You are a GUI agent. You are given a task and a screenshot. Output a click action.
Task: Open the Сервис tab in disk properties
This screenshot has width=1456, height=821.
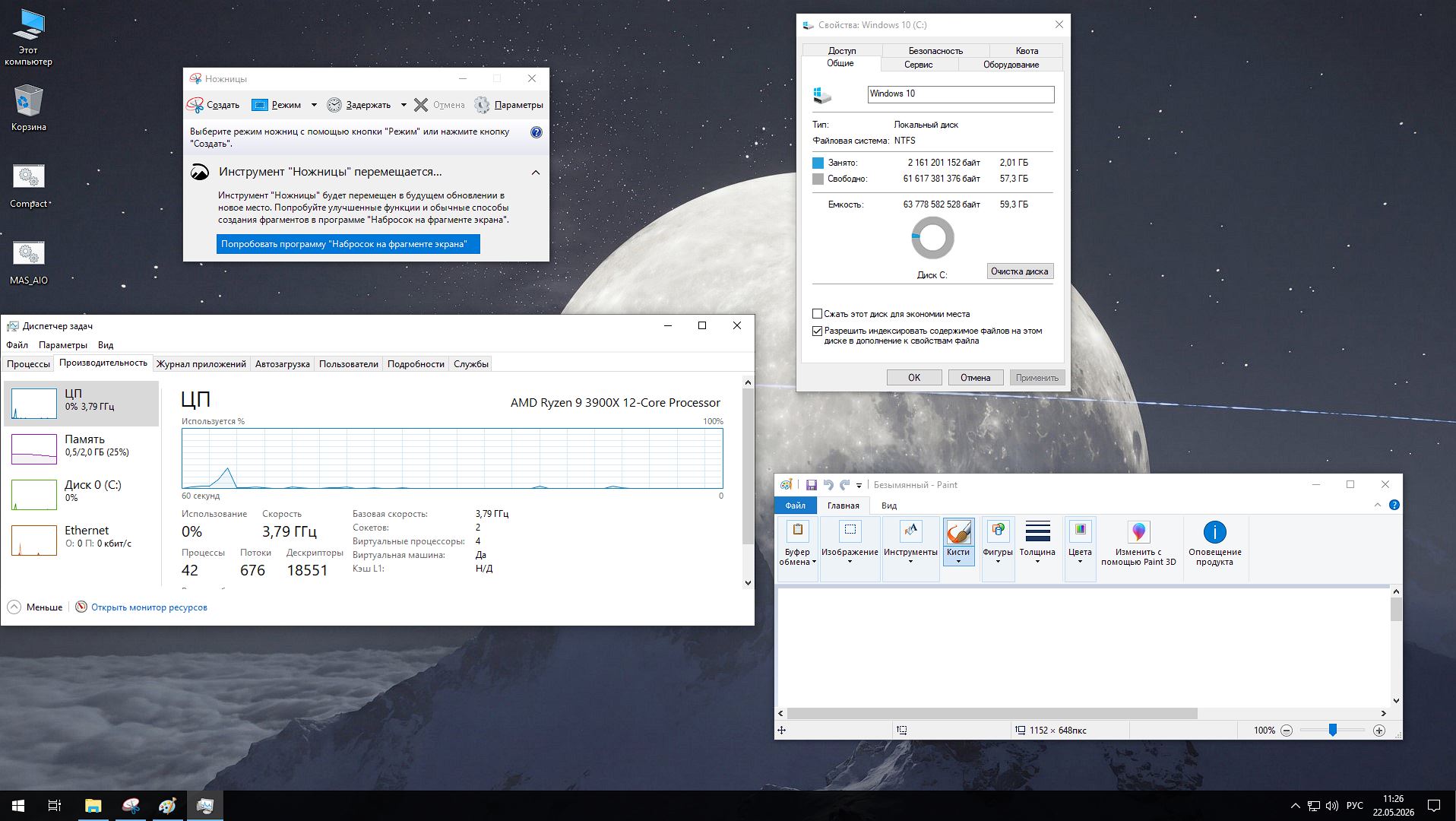click(x=918, y=65)
